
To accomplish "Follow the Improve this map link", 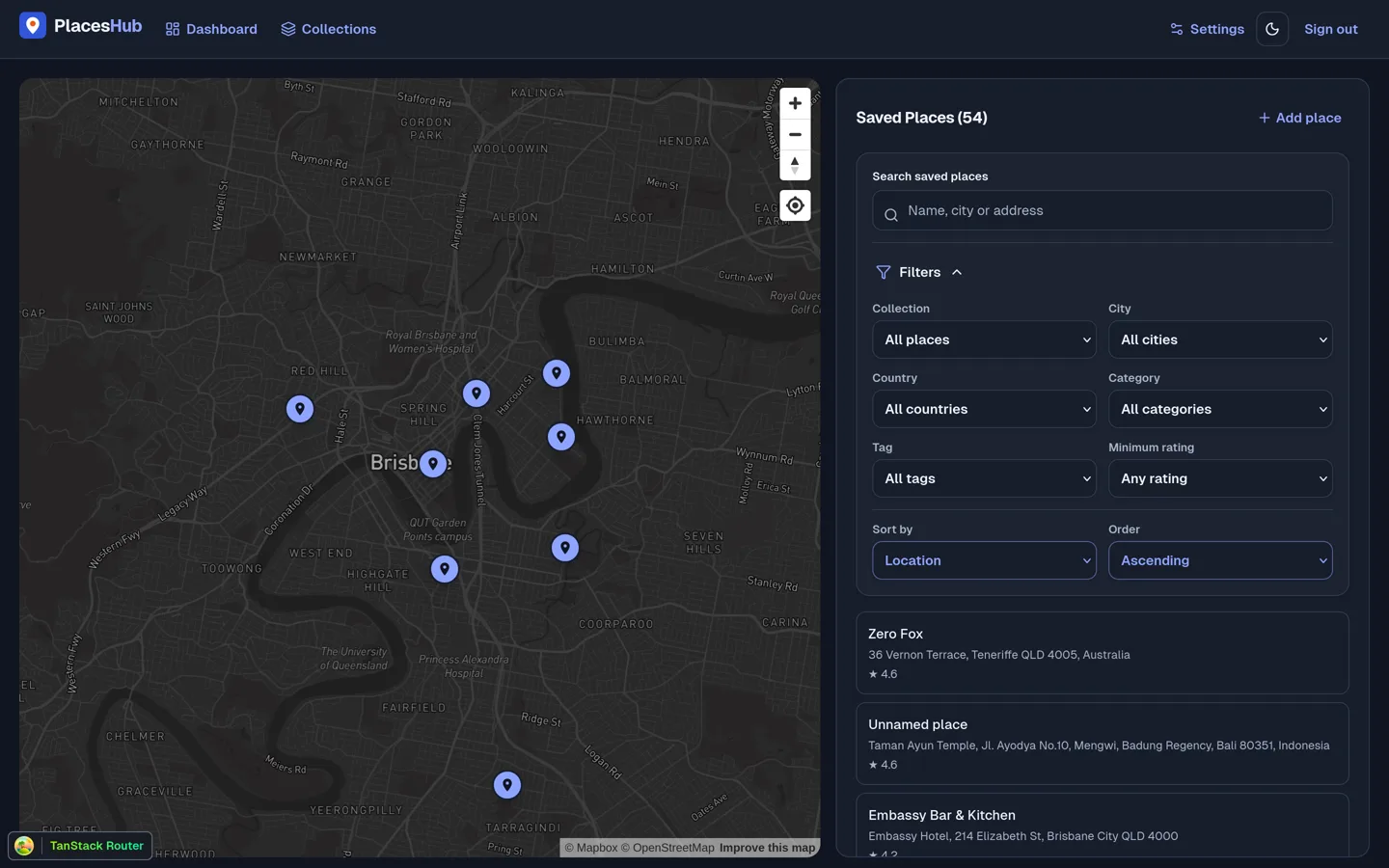I will pos(767,848).
